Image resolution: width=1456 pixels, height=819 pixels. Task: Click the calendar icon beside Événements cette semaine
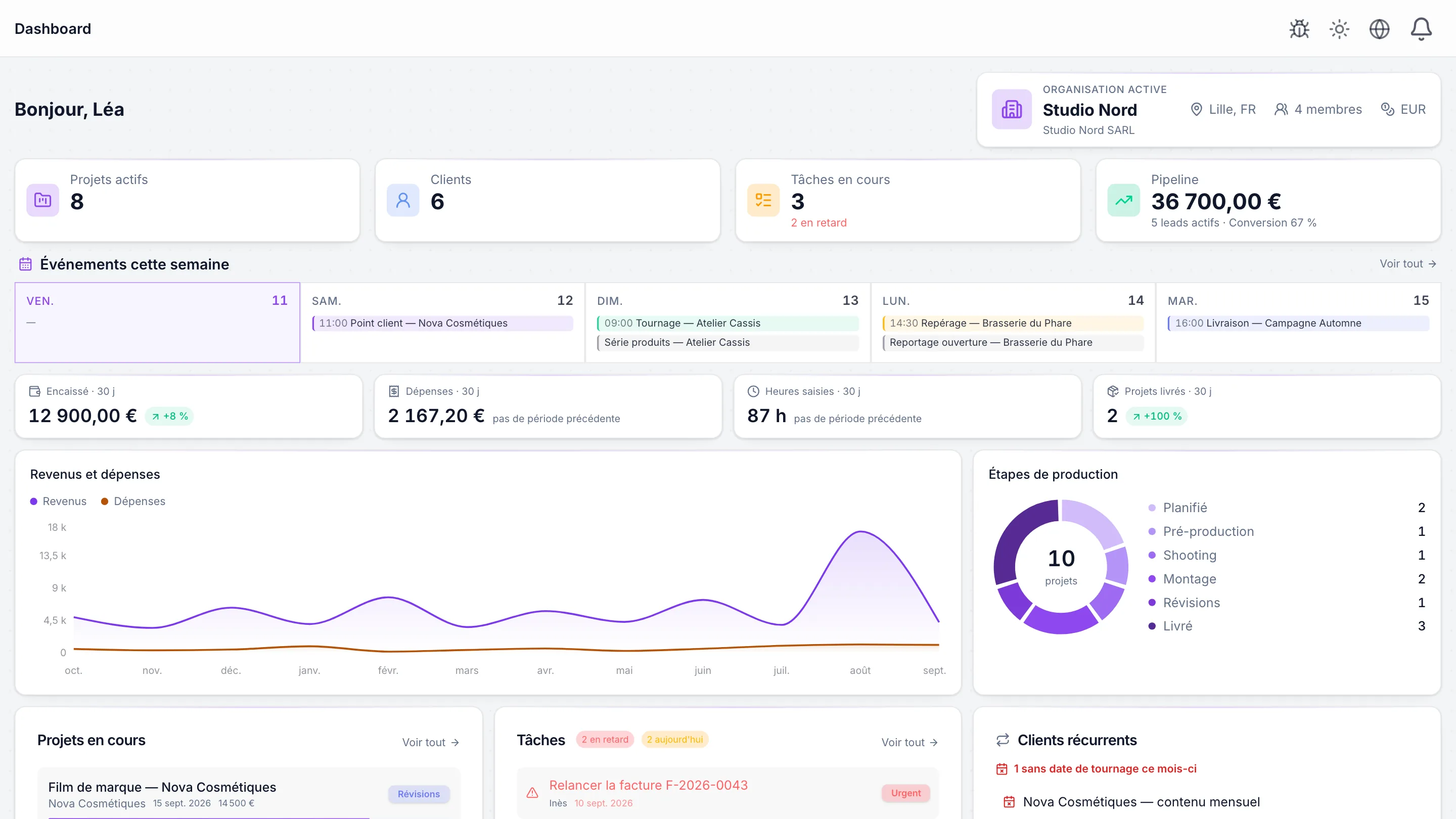click(x=25, y=264)
